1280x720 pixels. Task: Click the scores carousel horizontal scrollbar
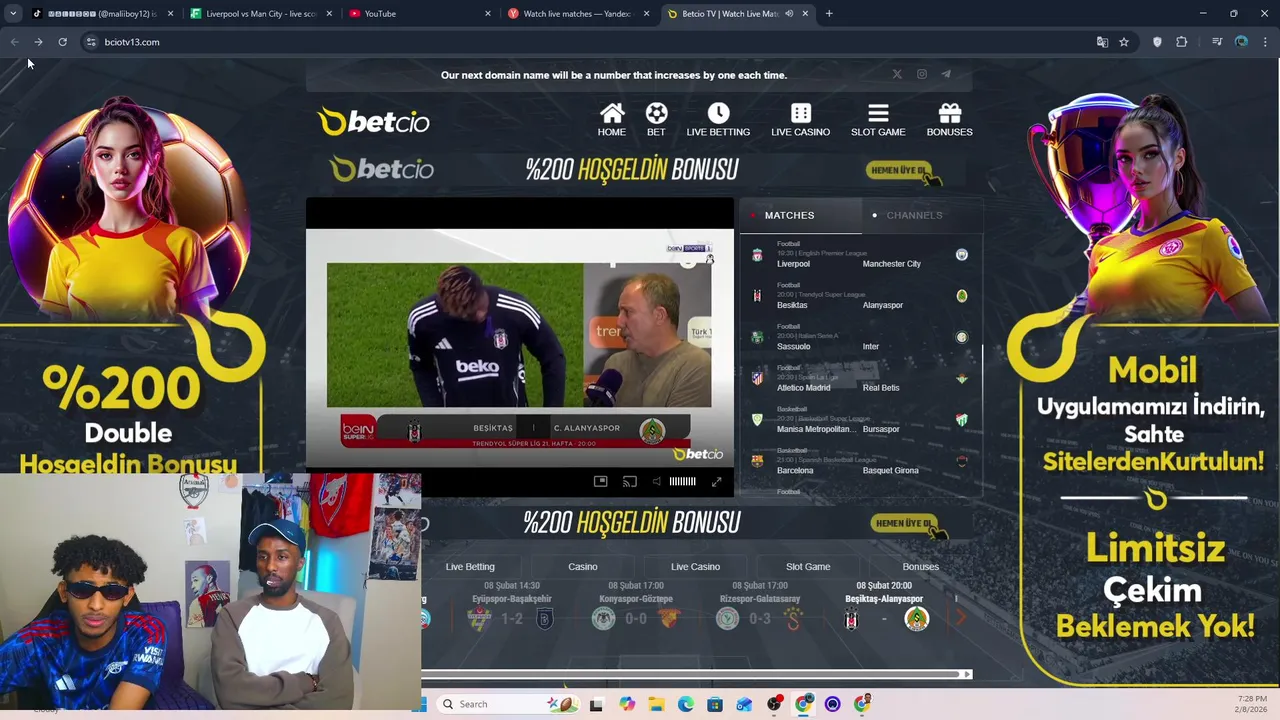tap(697, 674)
